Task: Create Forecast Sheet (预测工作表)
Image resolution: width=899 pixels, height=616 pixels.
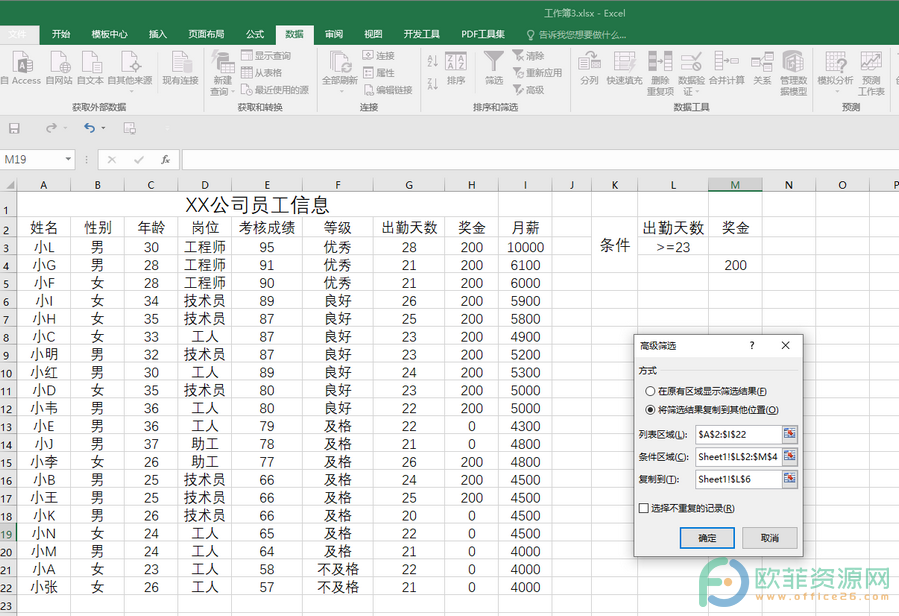Action: click(871, 73)
